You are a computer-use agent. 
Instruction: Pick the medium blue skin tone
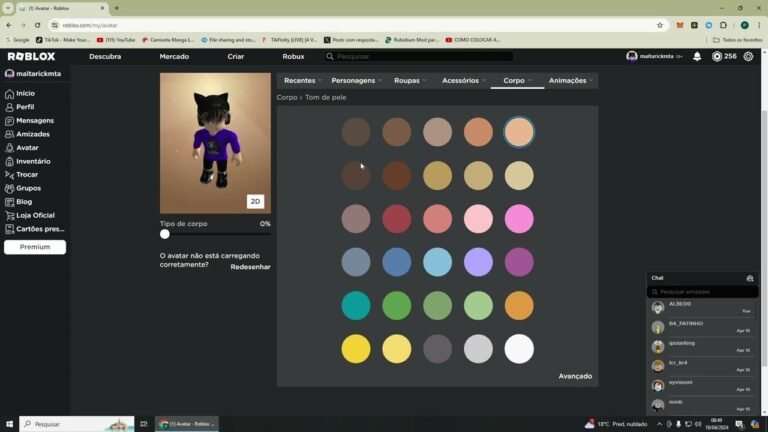[x=396, y=262]
